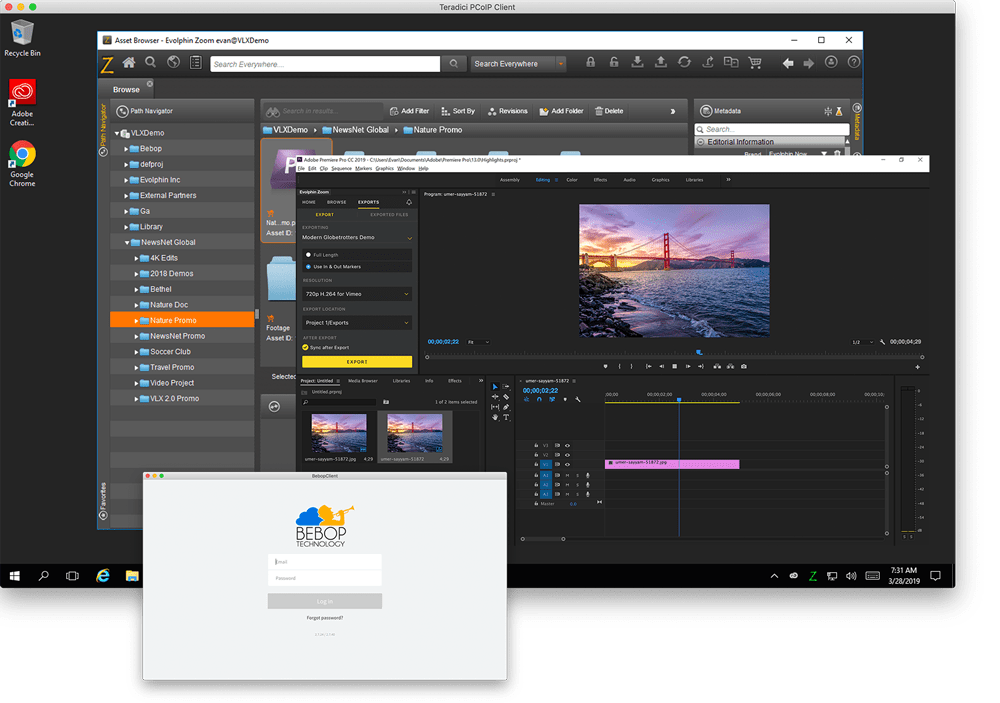Click the unlock icon in Asset Browser toolbar
Screen dimensions: 1000x703
(614, 62)
